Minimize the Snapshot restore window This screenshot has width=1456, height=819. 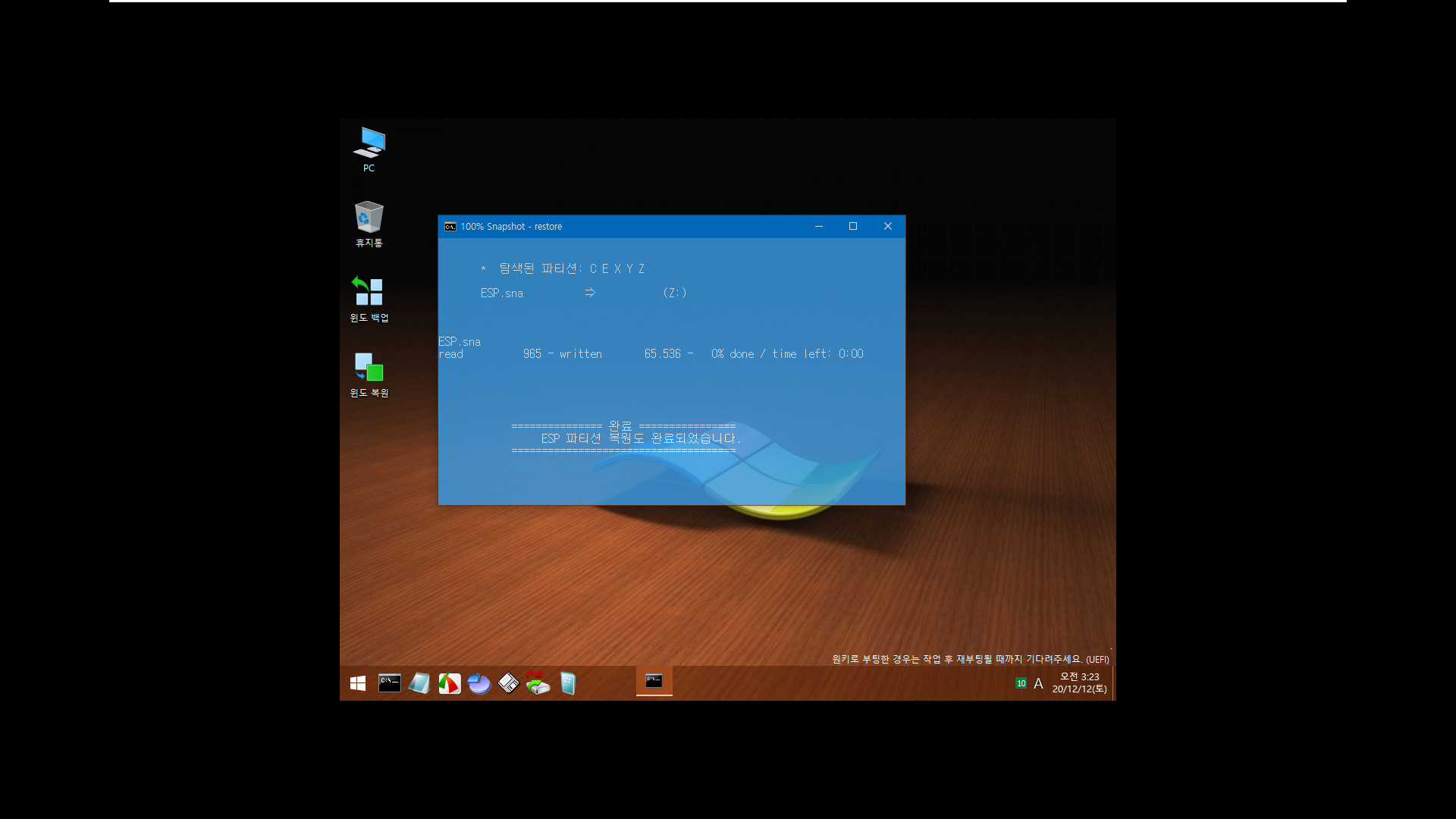tap(818, 227)
